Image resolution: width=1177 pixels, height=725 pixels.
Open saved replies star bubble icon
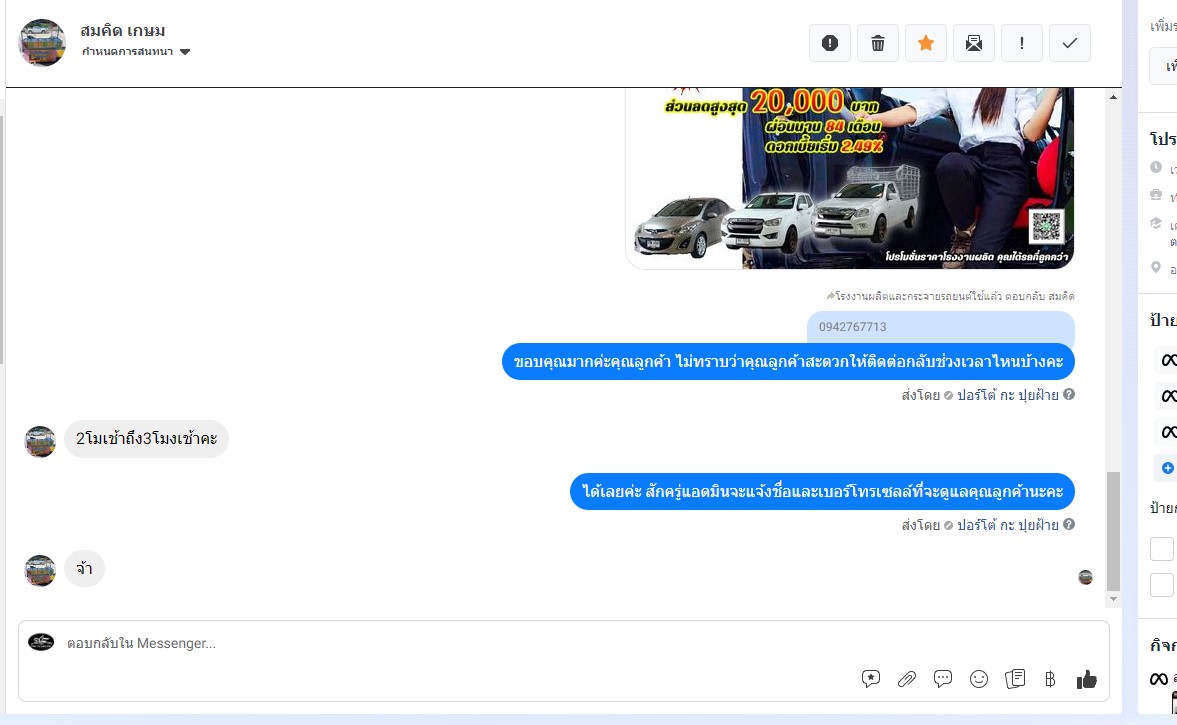[871, 679]
